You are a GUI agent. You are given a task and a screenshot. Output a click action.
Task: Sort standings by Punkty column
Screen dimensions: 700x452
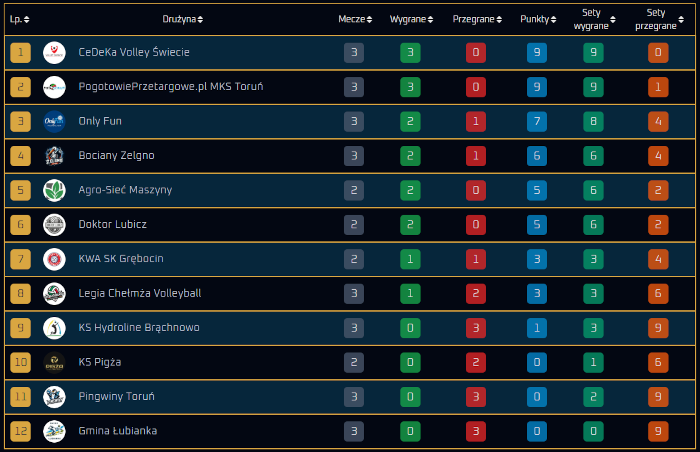pyautogui.click(x=540, y=19)
